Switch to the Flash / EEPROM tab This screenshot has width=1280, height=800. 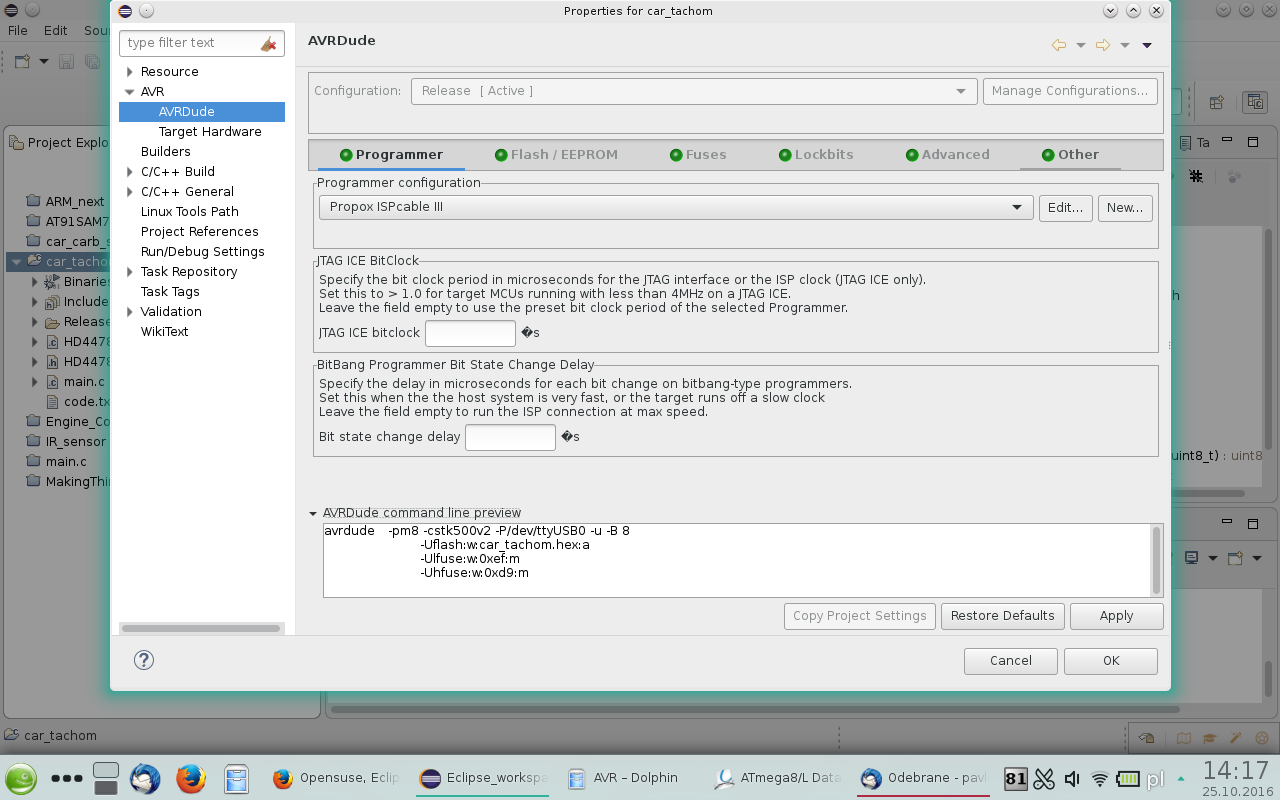pyautogui.click(x=557, y=155)
